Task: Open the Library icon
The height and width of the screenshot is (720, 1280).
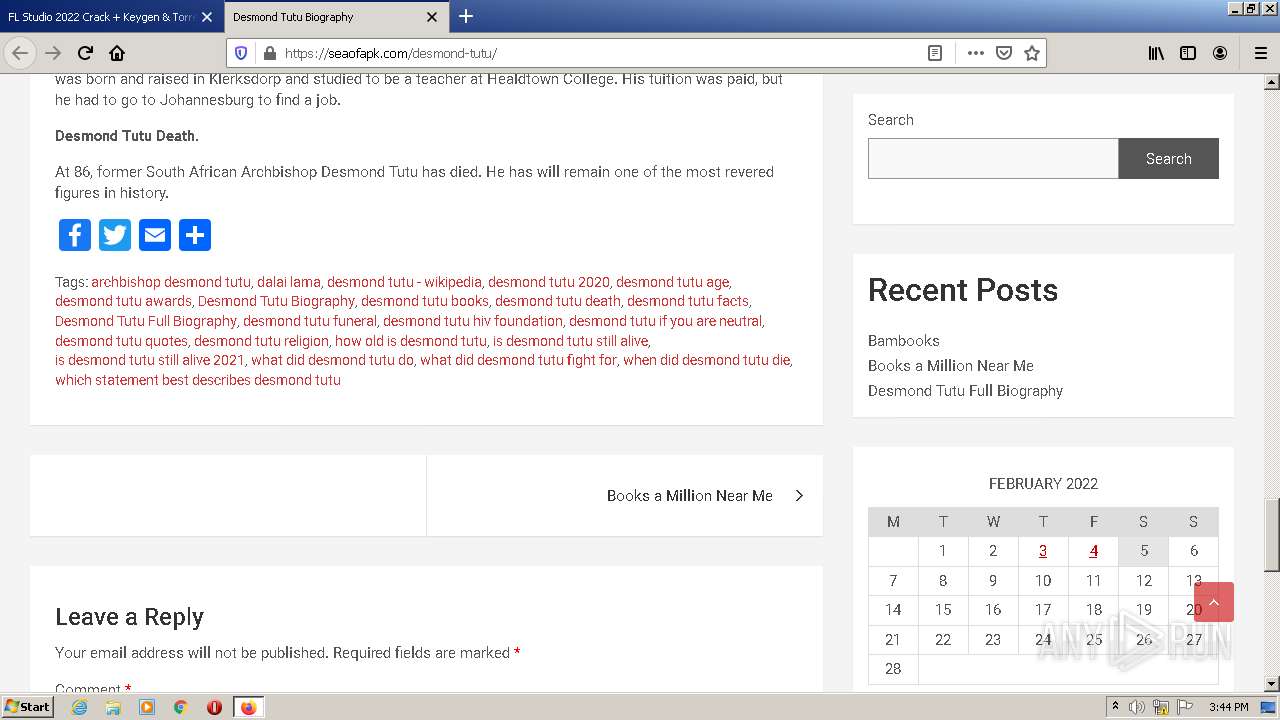Action: coord(1156,53)
